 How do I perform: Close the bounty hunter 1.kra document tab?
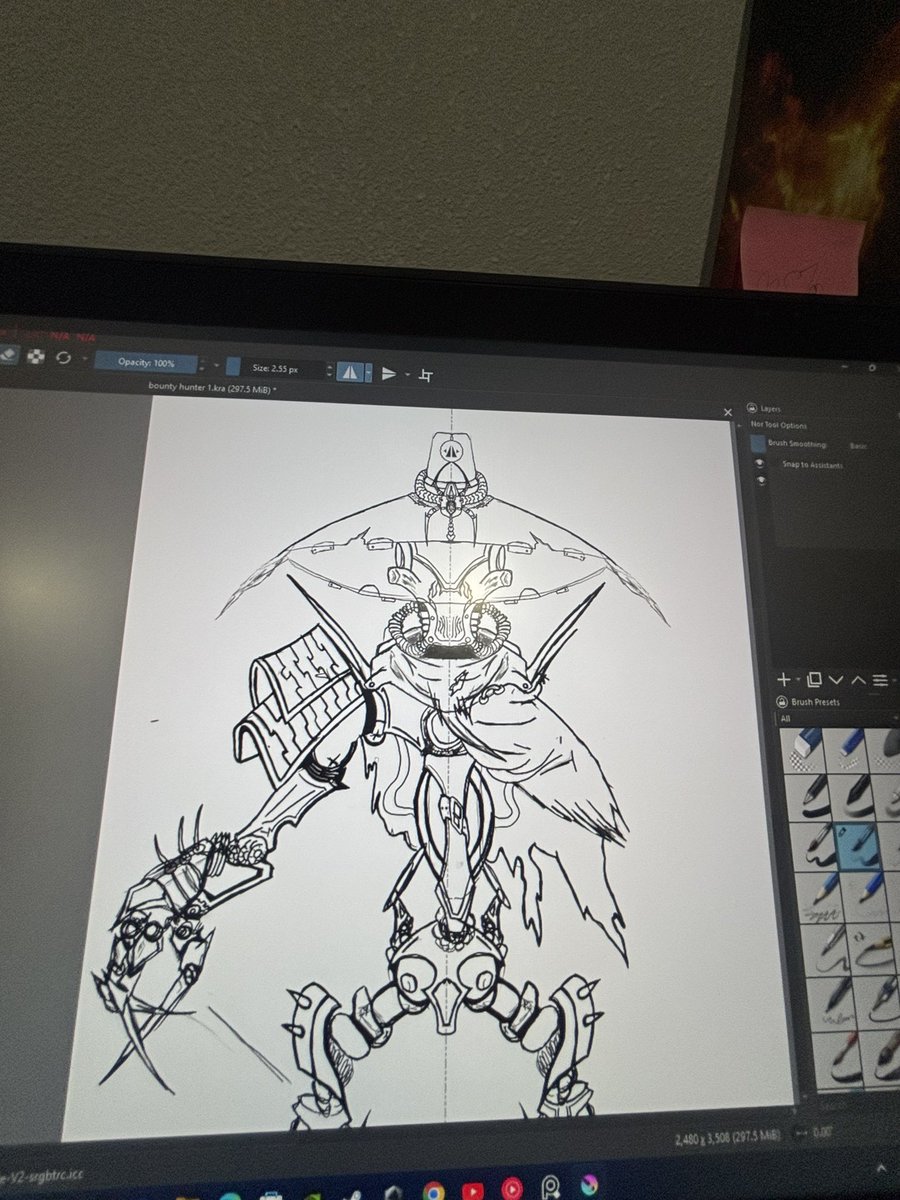728,411
